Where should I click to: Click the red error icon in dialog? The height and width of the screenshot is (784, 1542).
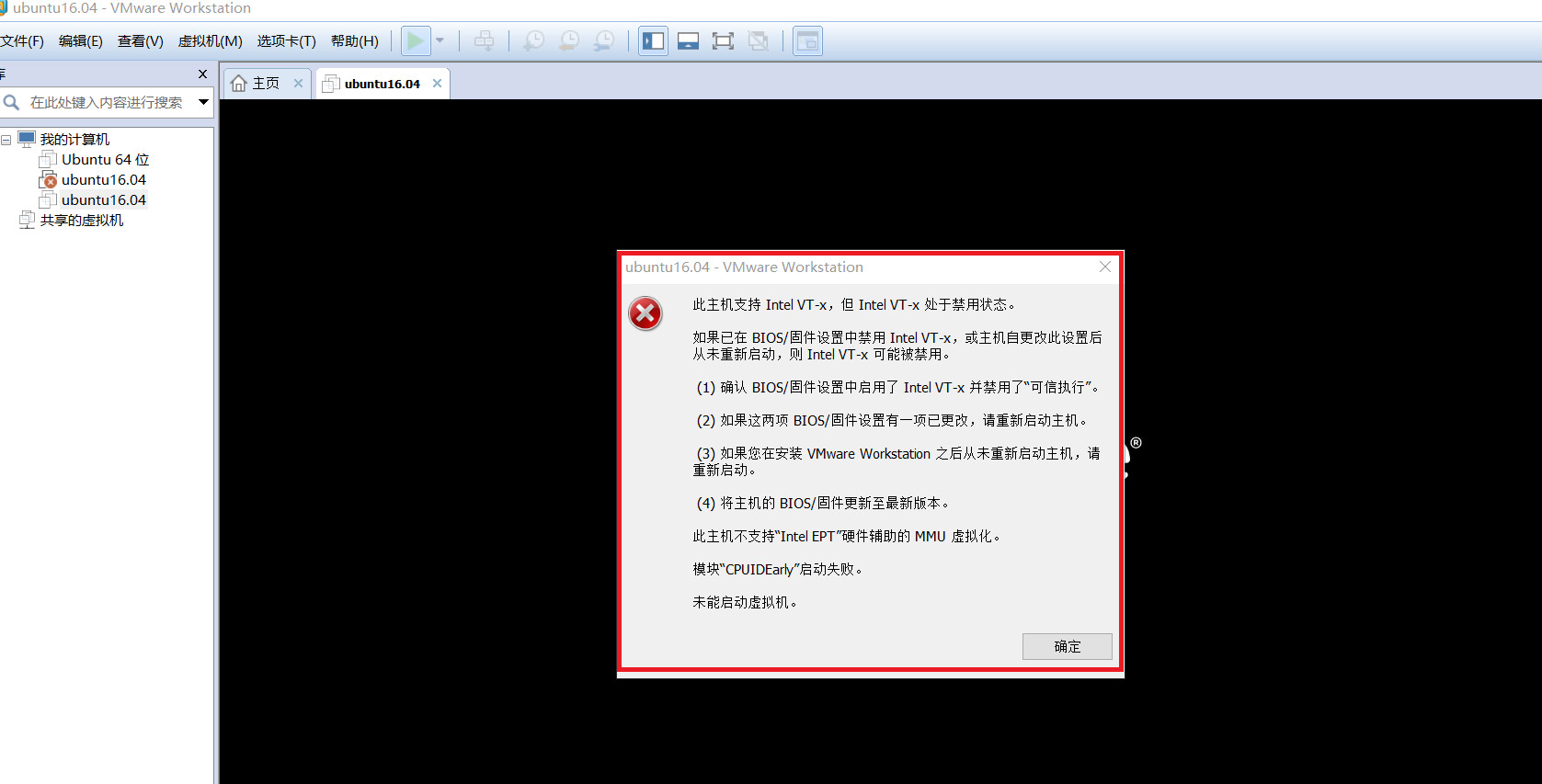click(645, 313)
